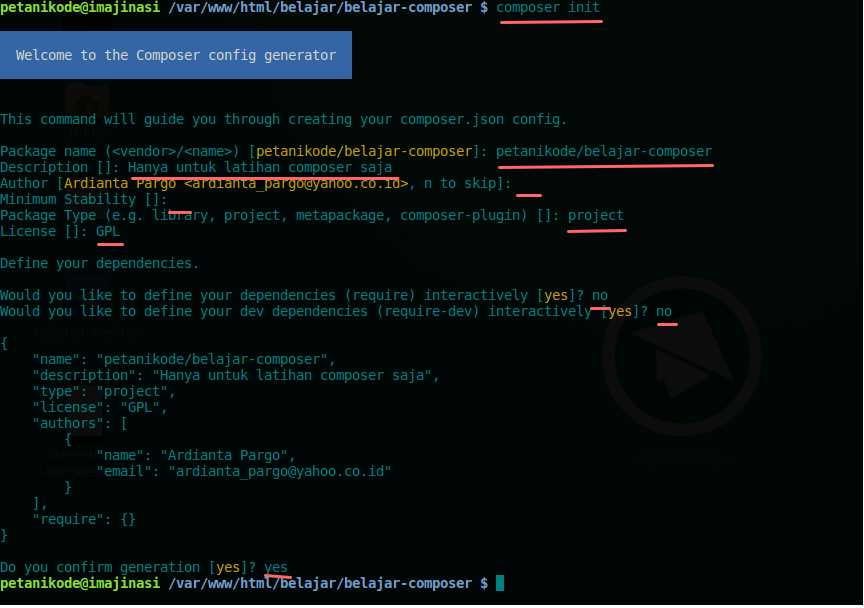Click the 'no' answer on the require interactively line
864x608 pixels.
[600, 295]
